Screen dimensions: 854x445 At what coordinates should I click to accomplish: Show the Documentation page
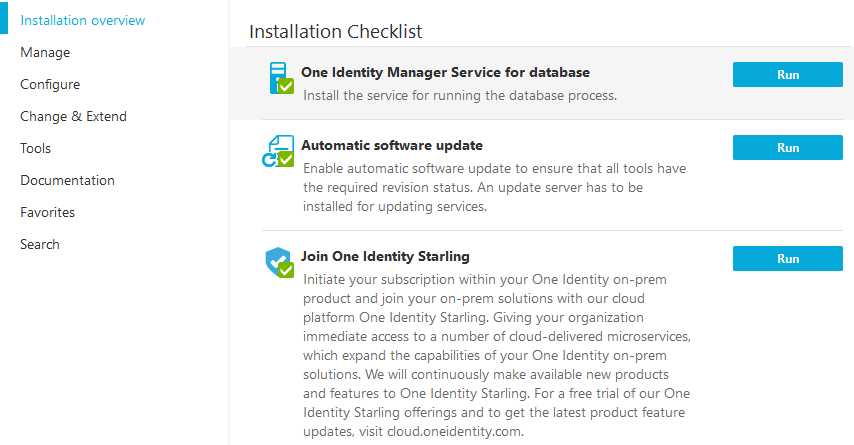tap(67, 180)
